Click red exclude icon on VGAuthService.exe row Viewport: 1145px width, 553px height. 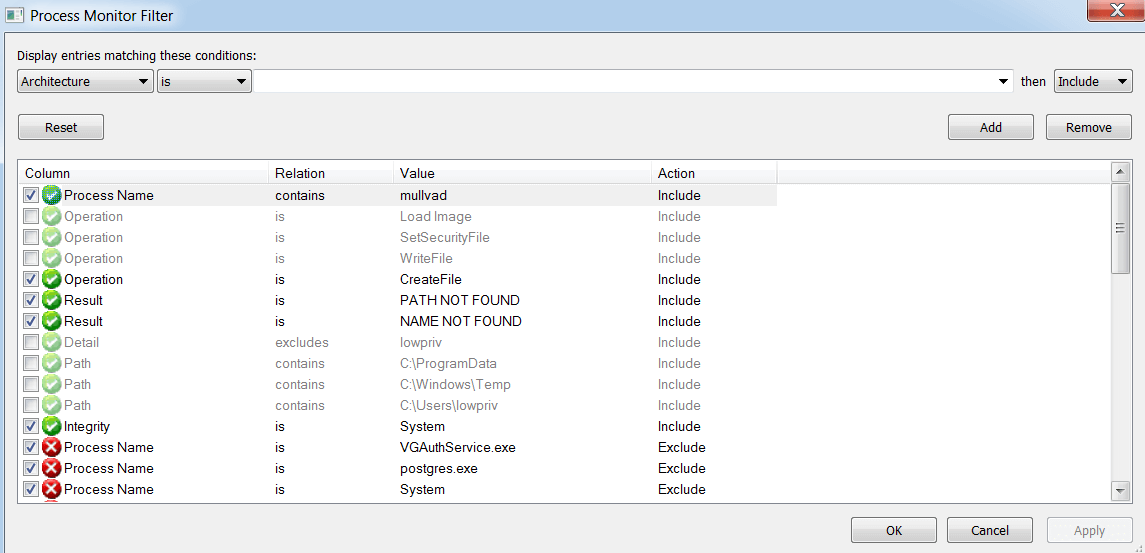pos(51,447)
